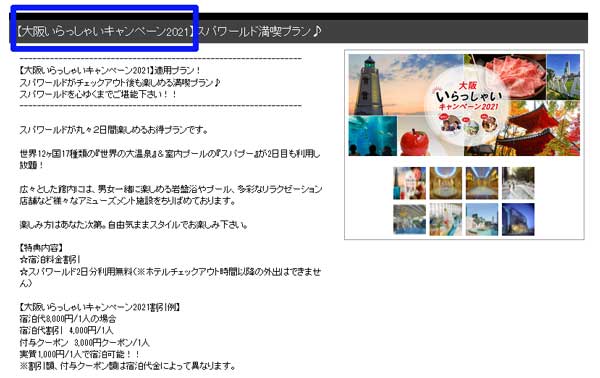The image size is (600, 378).
Task: Select the indoor pool thumbnail in bottom row
Action: coord(409,220)
